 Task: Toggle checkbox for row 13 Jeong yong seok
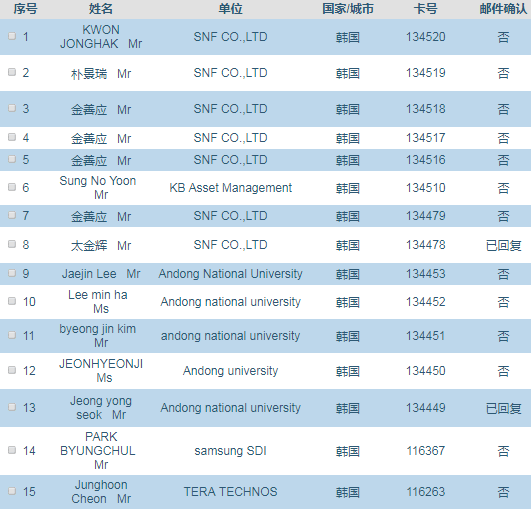pyautogui.click(x=12, y=407)
